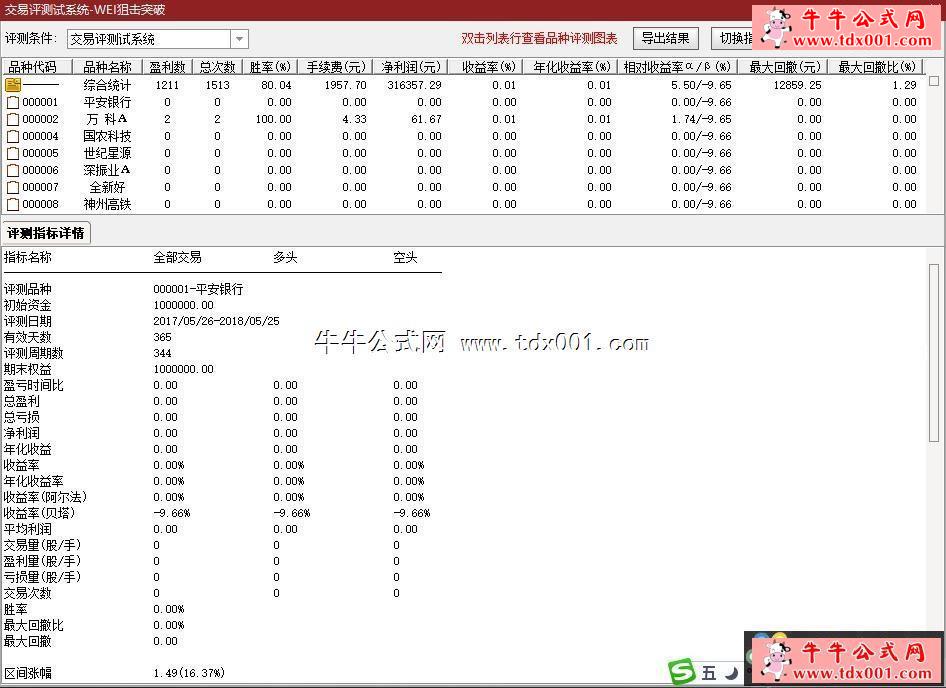This screenshot has width=946, height=688.
Task: Open the 评测条件 dropdown arrow
Action: (x=239, y=39)
